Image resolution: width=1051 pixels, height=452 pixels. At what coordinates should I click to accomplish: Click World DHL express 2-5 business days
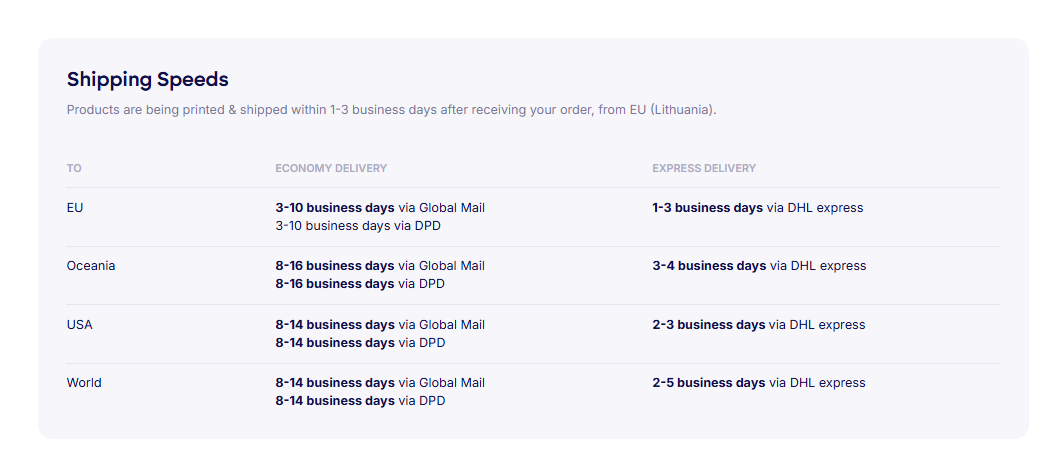tap(759, 383)
